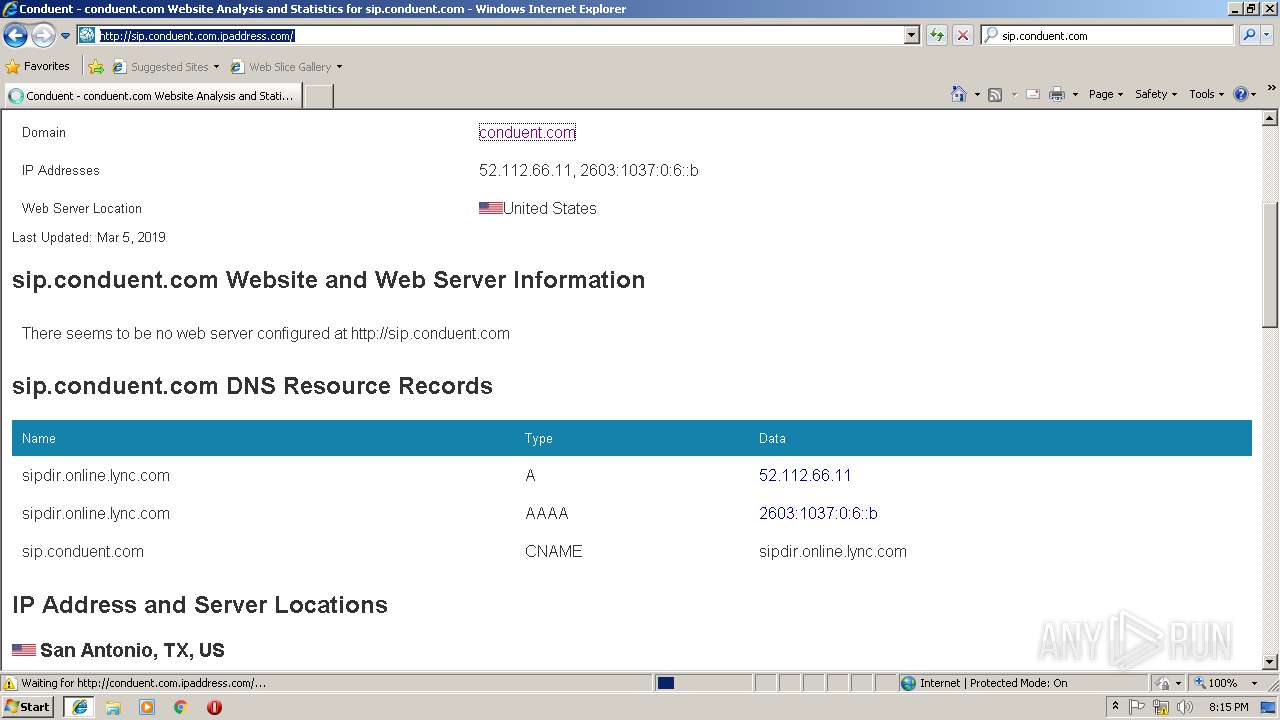Expand the Print options dropdown arrow
This screenshot has height=720, width=1280.
(1075, 94)
